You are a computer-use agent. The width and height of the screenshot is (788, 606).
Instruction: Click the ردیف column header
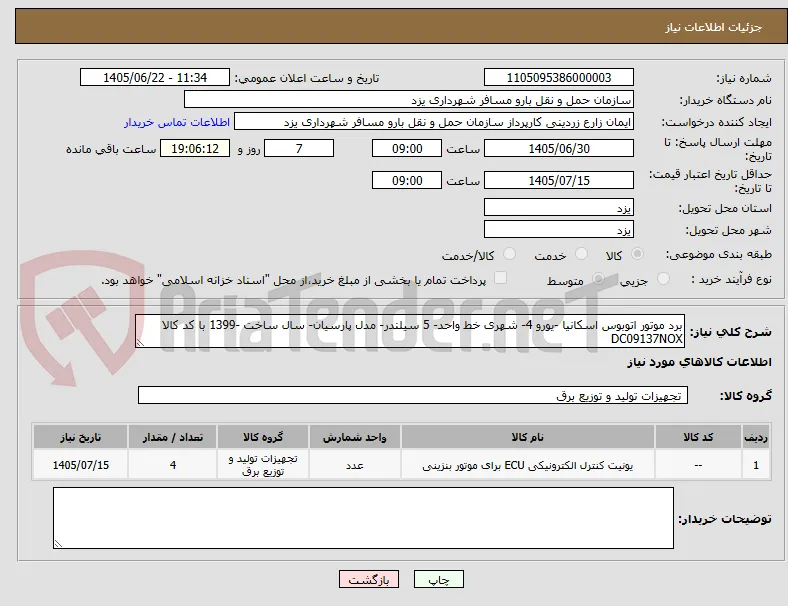pos(756,437)
